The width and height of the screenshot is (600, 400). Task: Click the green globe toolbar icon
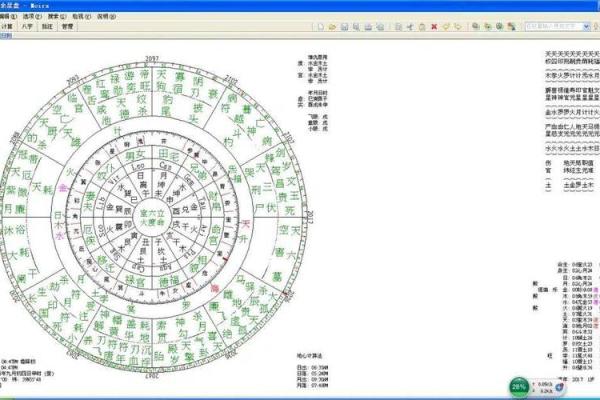point(500,23)
